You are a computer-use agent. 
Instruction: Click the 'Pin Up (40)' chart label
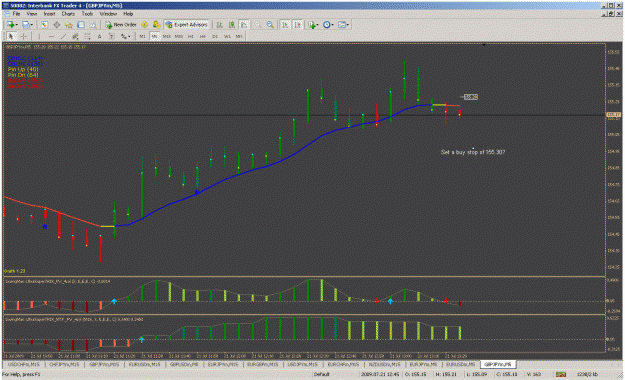[23, 69]
